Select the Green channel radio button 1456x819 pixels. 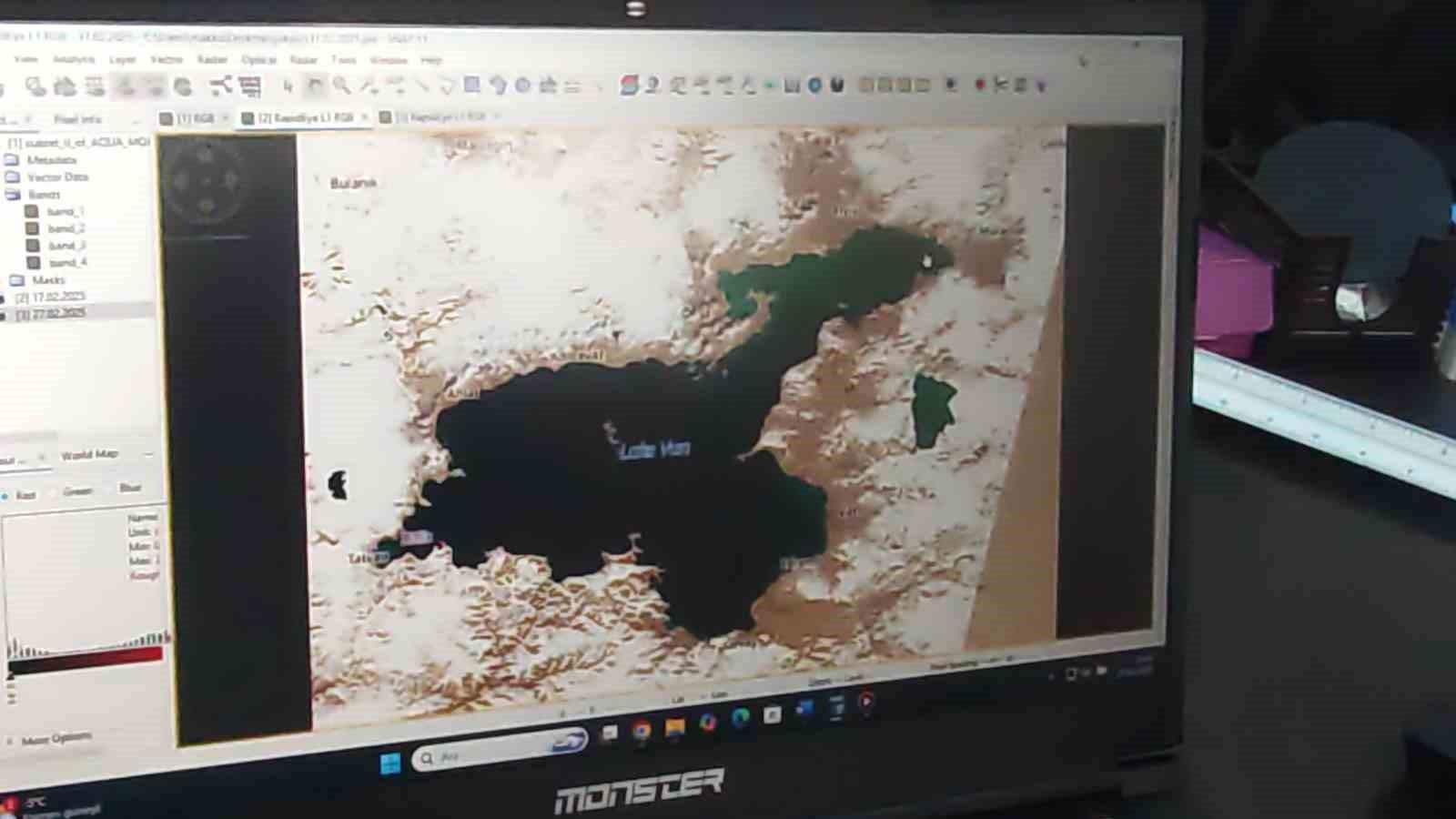55,492
